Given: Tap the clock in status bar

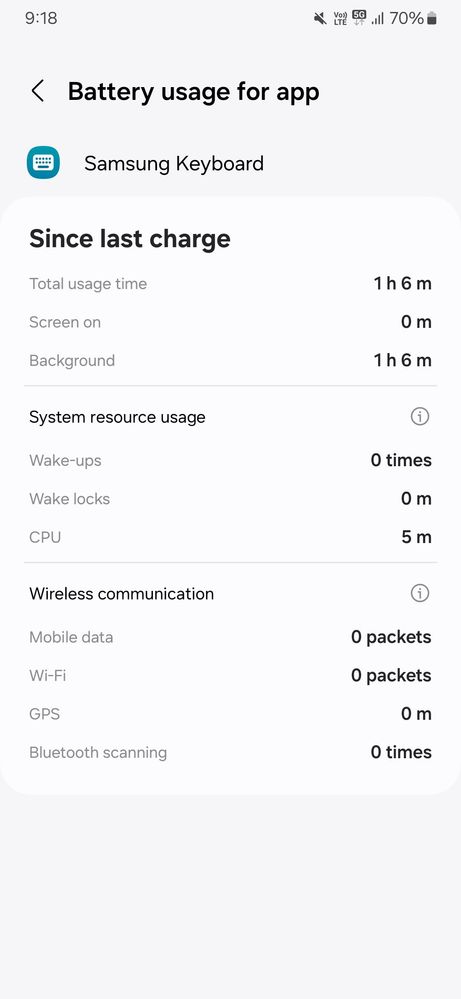Looking at the screenshot, I should [x=41, y=18].
